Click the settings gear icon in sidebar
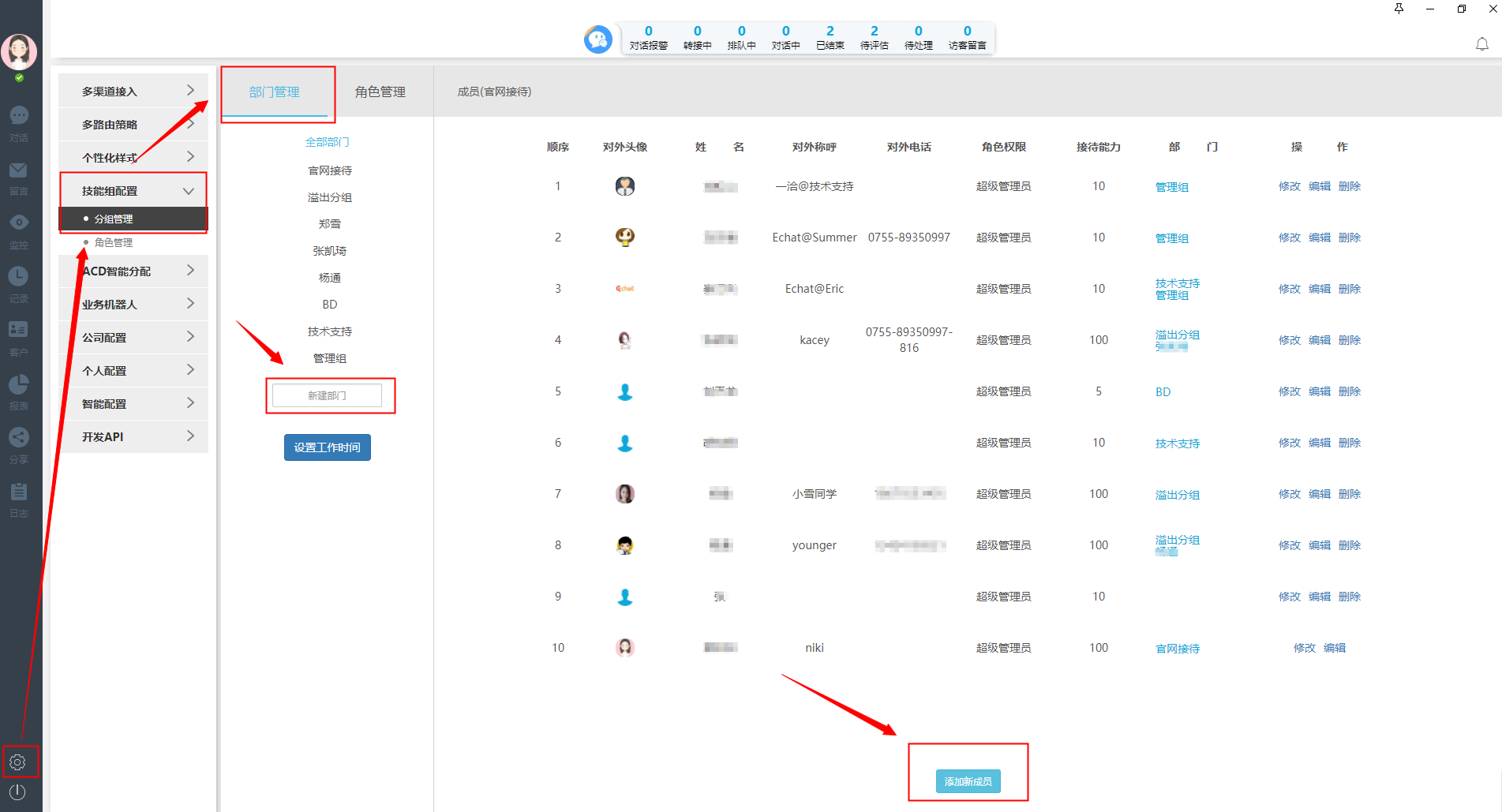 18,762
